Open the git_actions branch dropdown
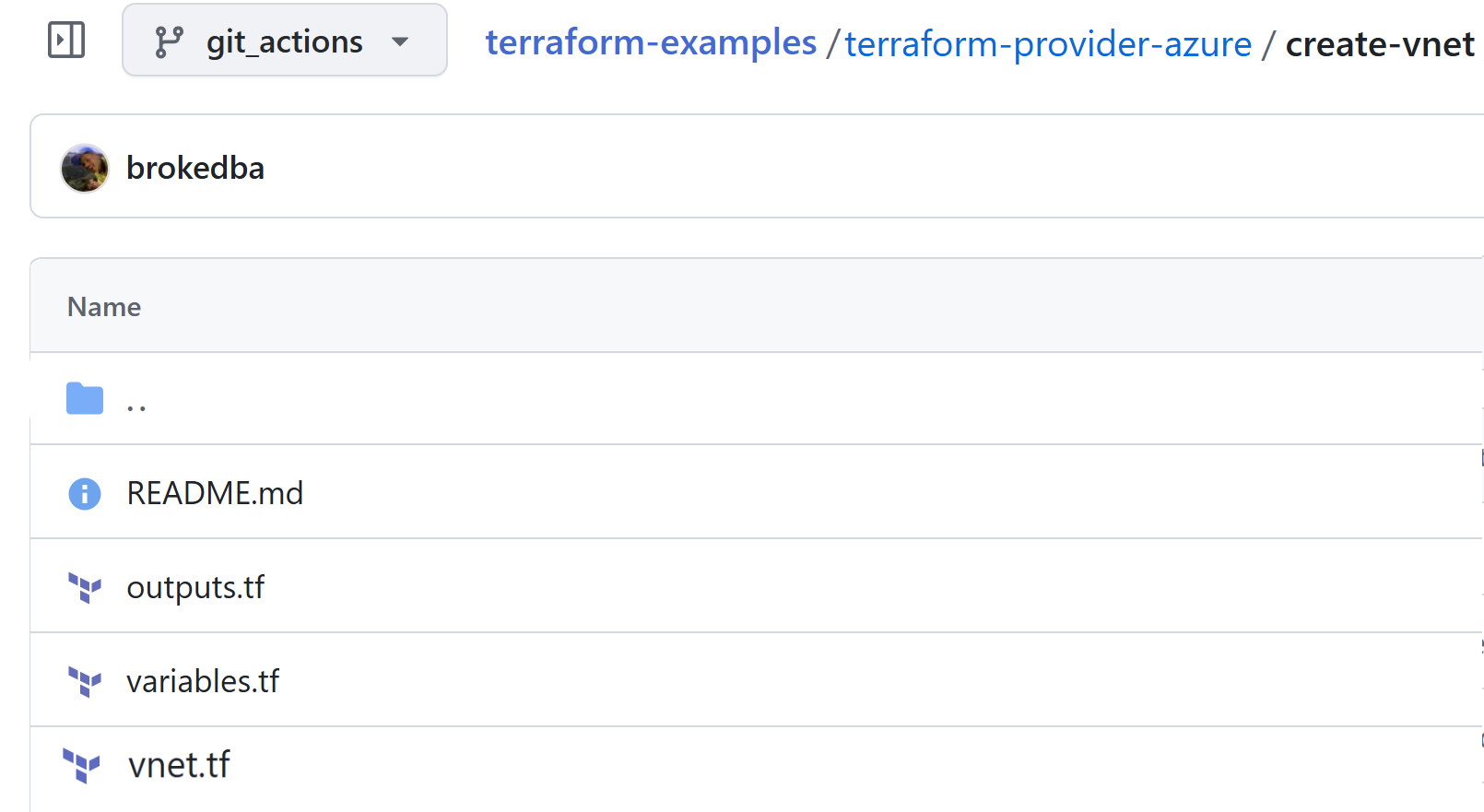This screenshot has width=1484, height=812. pos(285,40)
